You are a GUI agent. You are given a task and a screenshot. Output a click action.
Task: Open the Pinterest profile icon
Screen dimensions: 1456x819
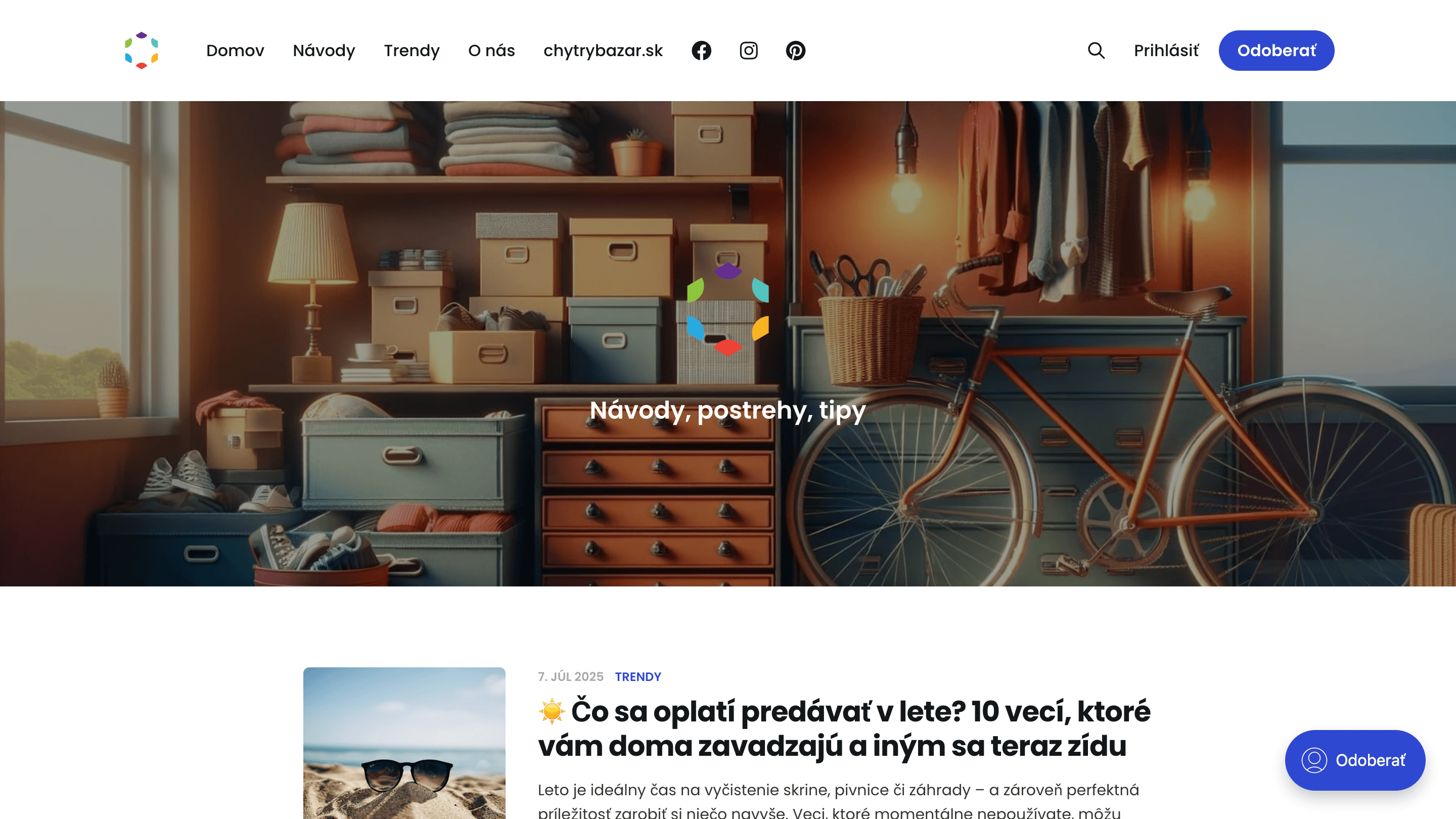[x=795, y=51]
